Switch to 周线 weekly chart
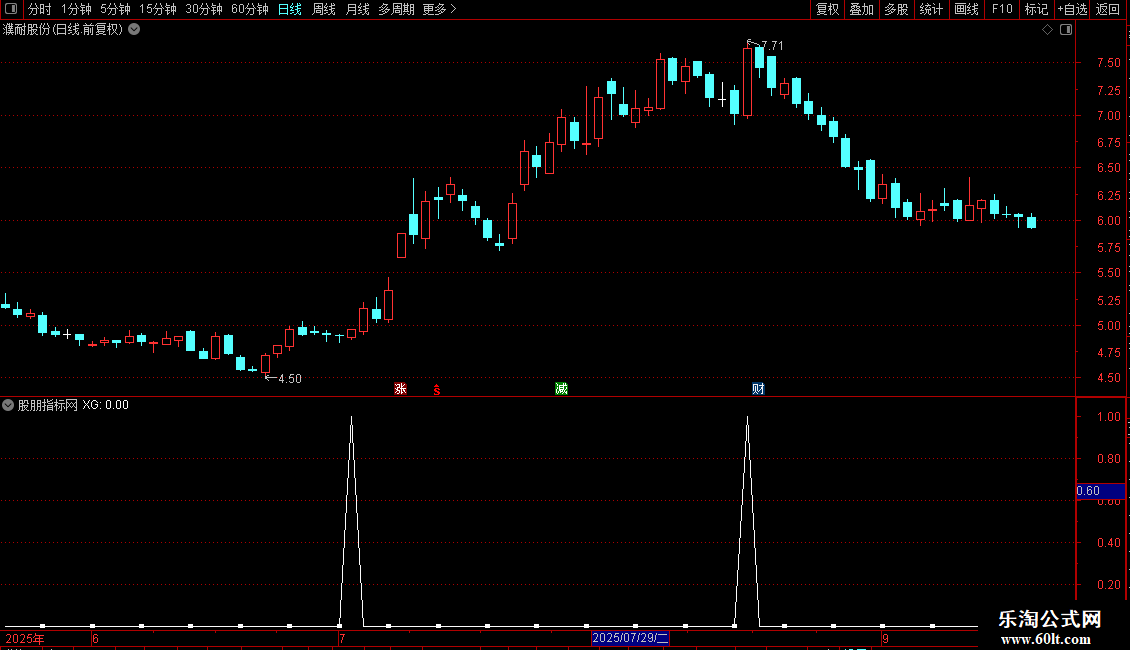 coord(324,9)
